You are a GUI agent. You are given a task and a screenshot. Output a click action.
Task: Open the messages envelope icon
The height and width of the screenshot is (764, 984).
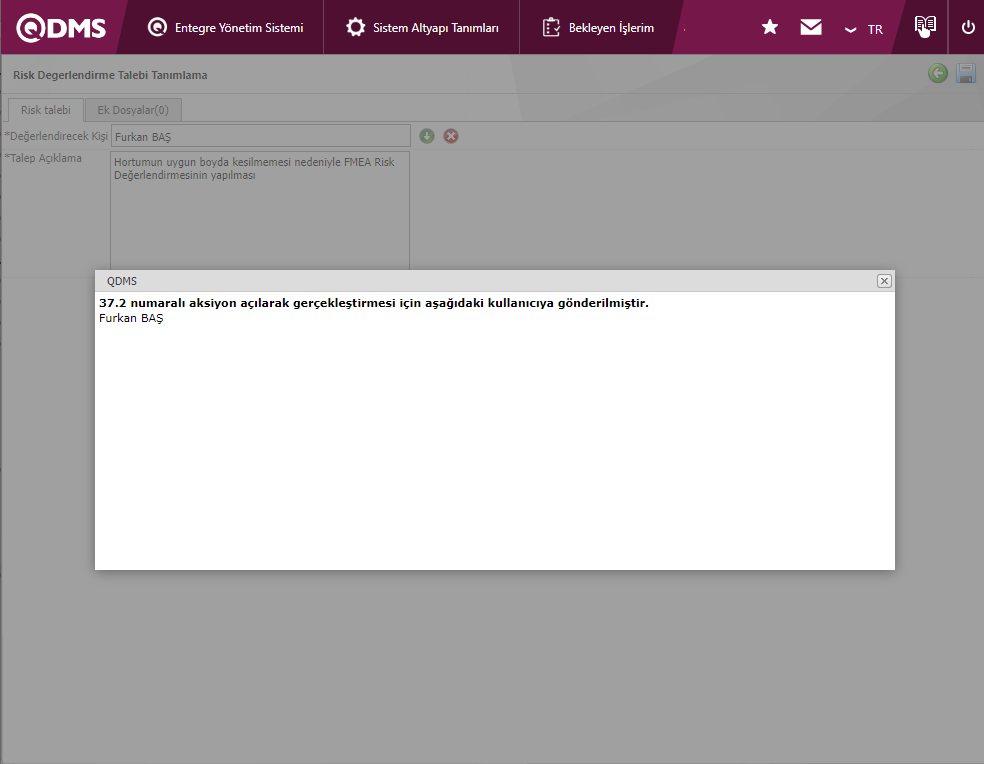tap(811, 27)
